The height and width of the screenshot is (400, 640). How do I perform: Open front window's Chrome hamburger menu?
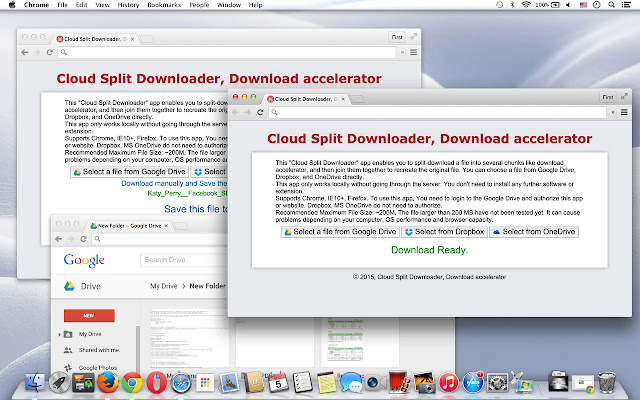[624, 112]
